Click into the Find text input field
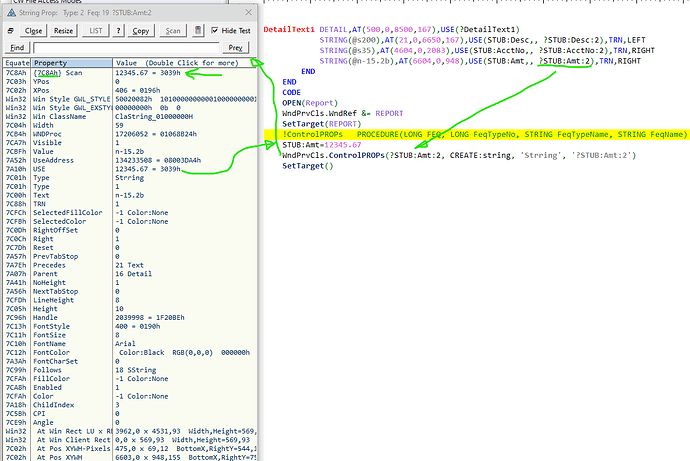The height and width of the screenshot is (461, 690). [125, 47]
